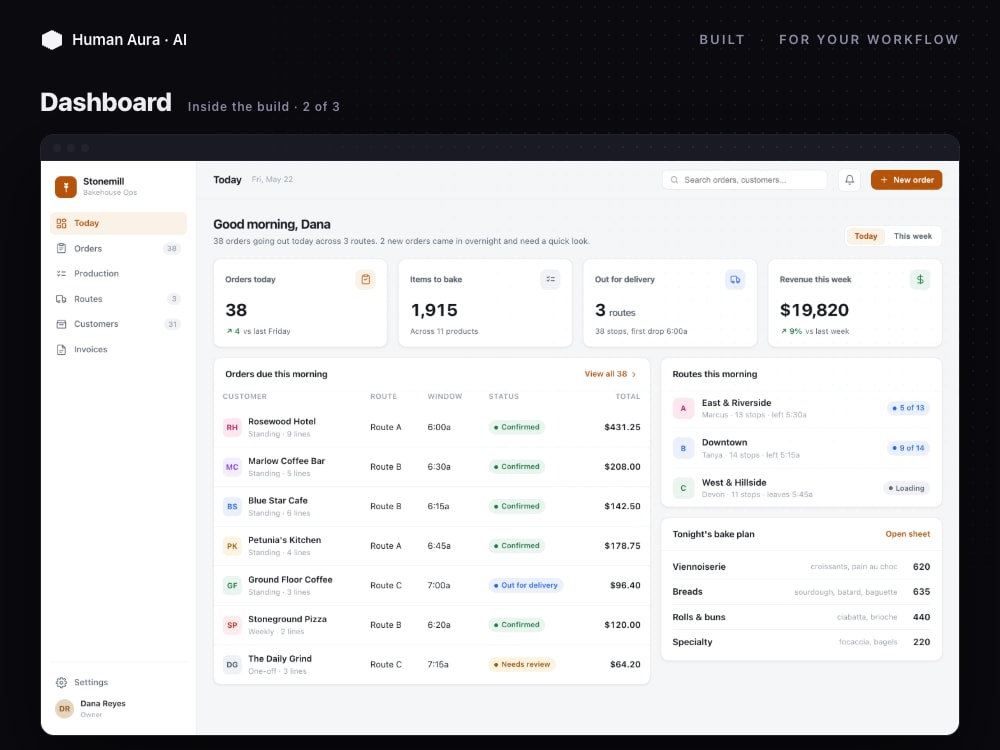Click the Rolls & buns row
This screenshot has height=750, width=1000.
point(801,617)
